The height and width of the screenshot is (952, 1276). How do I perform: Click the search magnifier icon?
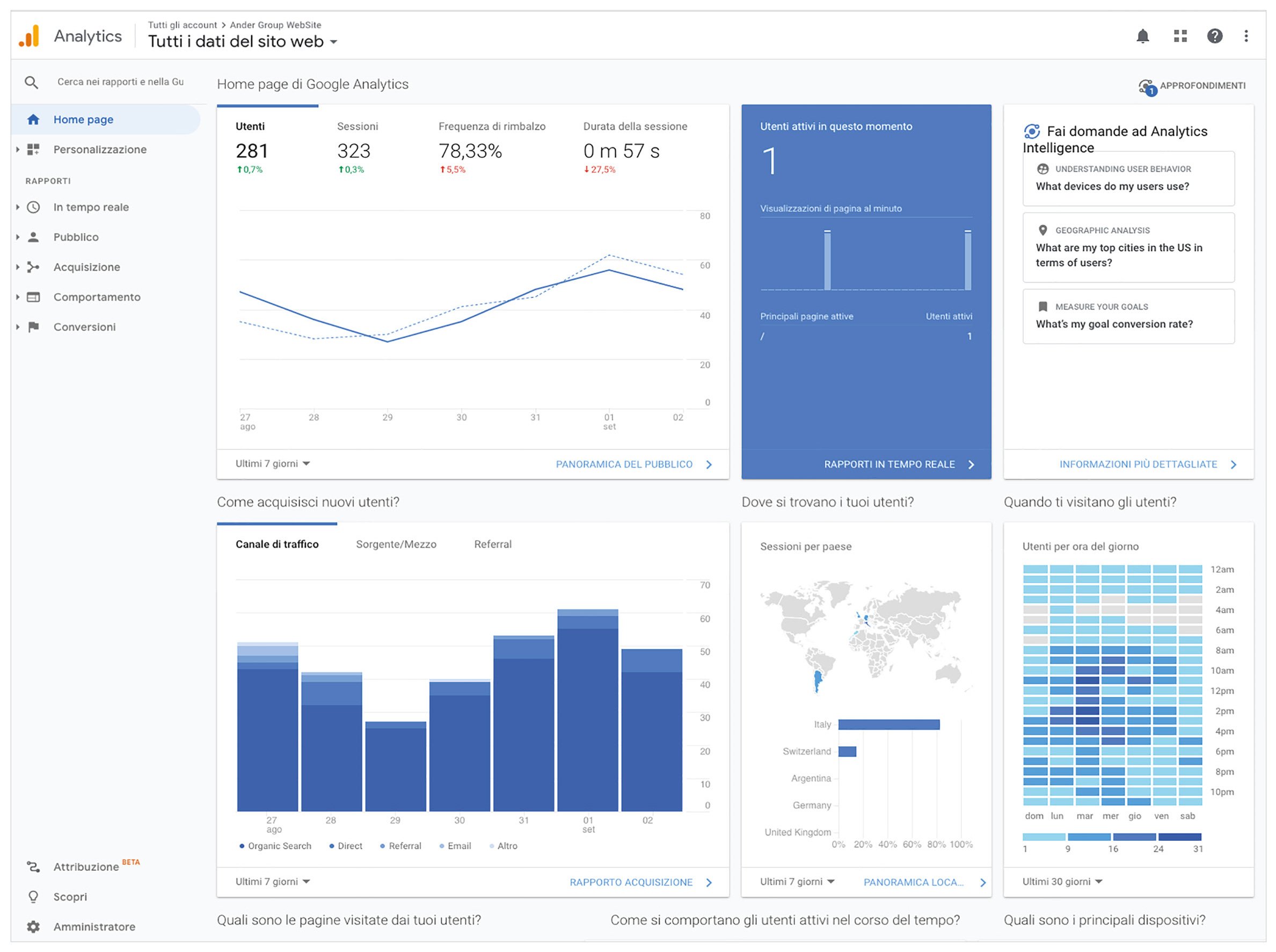[x=32, y=82]
